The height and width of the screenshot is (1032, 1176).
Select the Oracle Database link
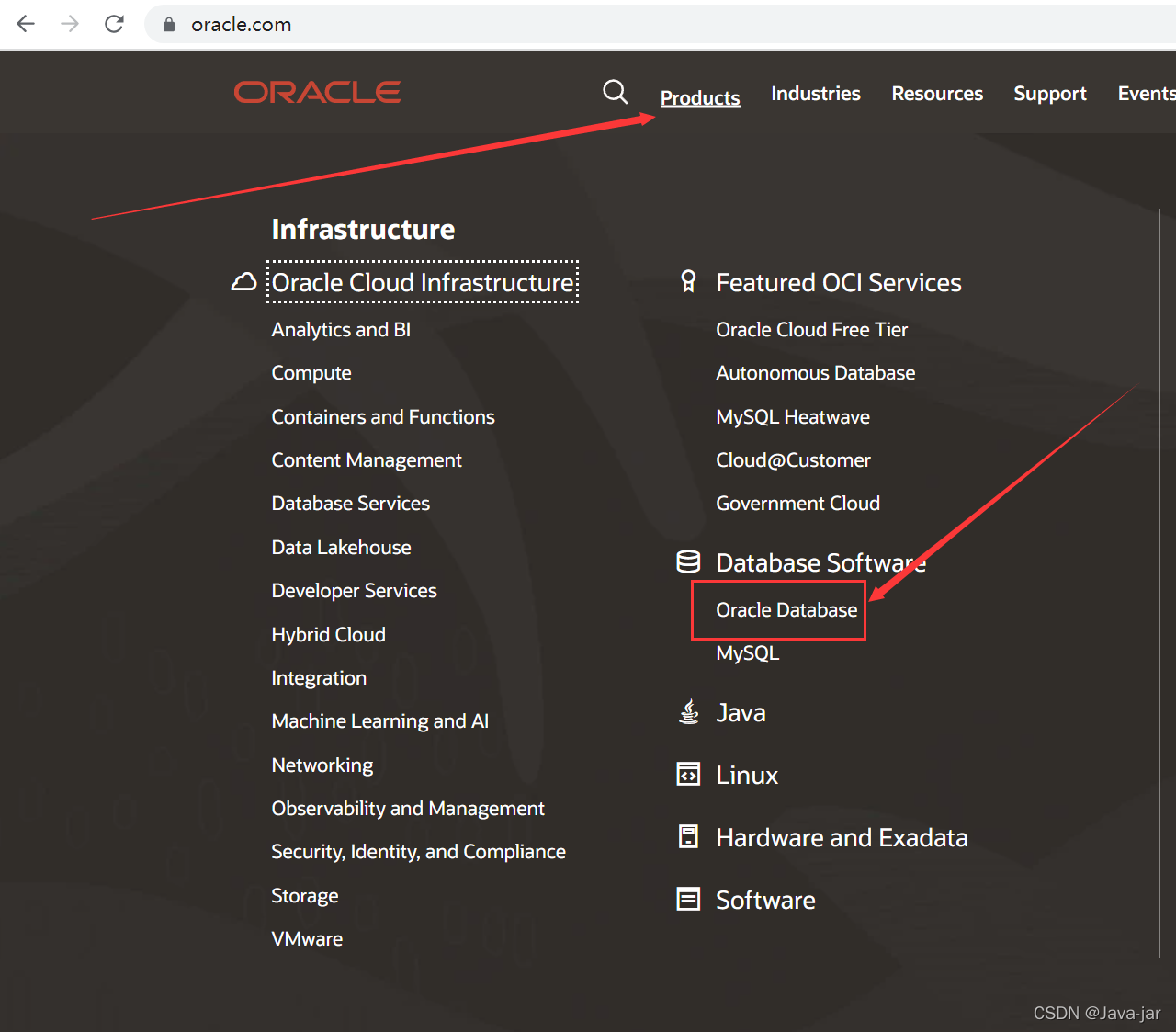(786, 609)
